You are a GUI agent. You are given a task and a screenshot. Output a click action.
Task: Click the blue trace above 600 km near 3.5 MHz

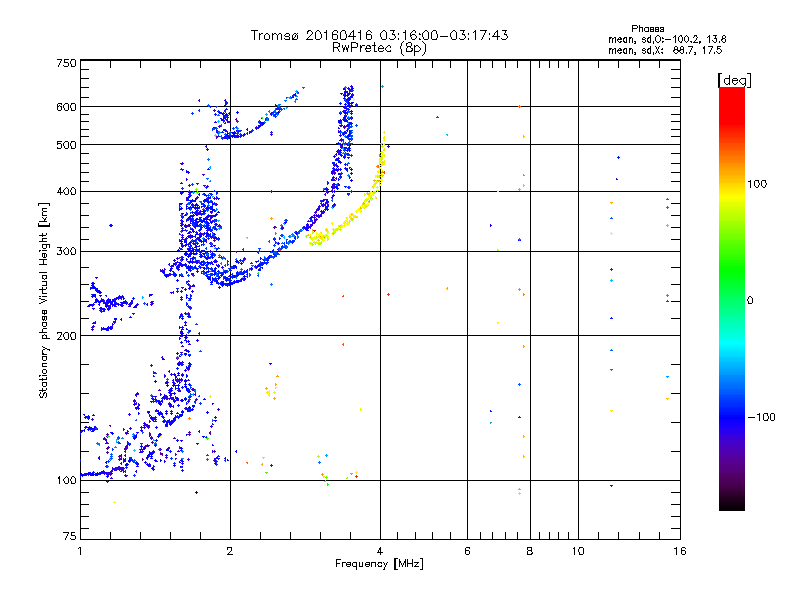[x=347, y=97]
